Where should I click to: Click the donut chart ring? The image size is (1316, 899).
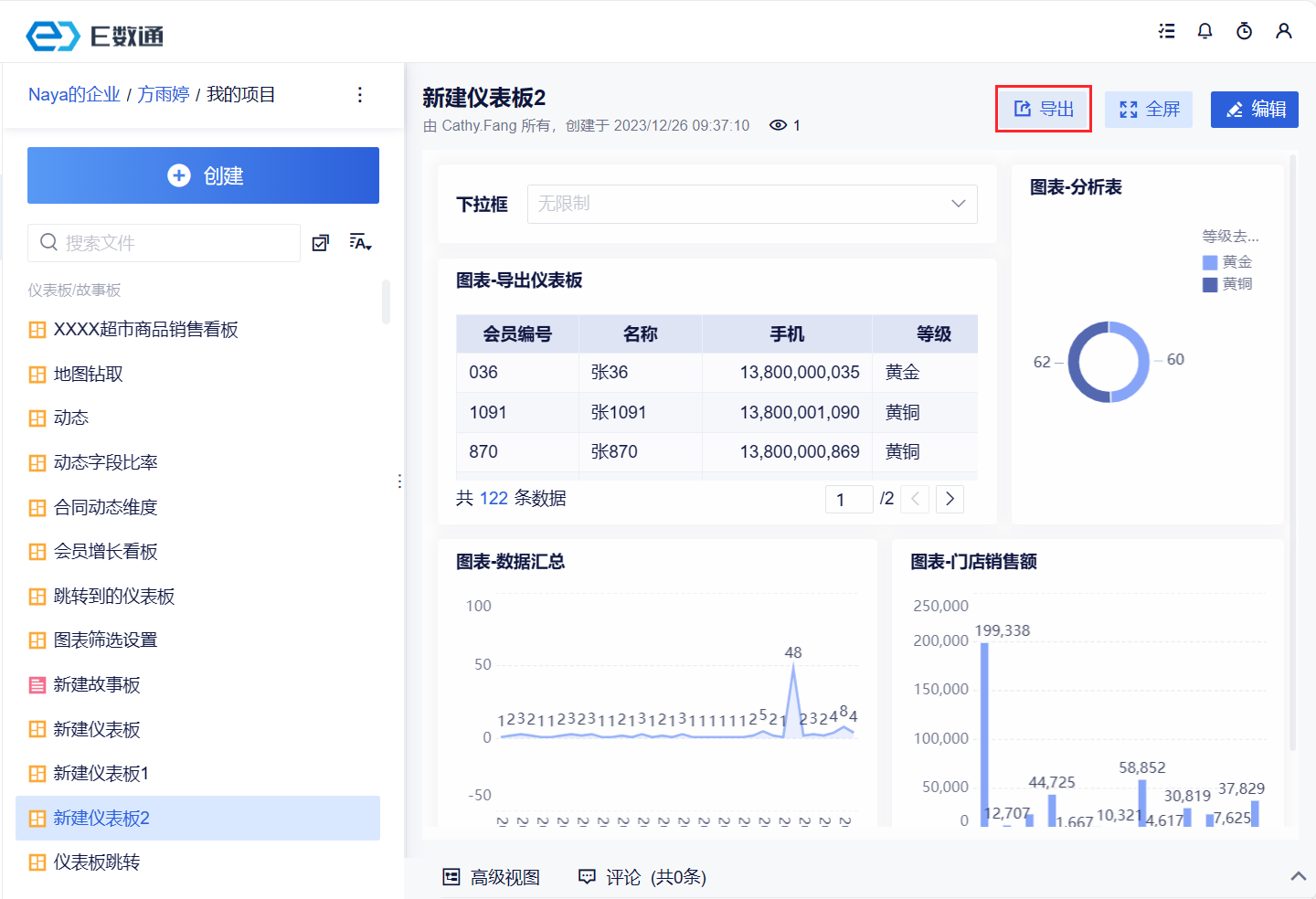coord(1109,362)
